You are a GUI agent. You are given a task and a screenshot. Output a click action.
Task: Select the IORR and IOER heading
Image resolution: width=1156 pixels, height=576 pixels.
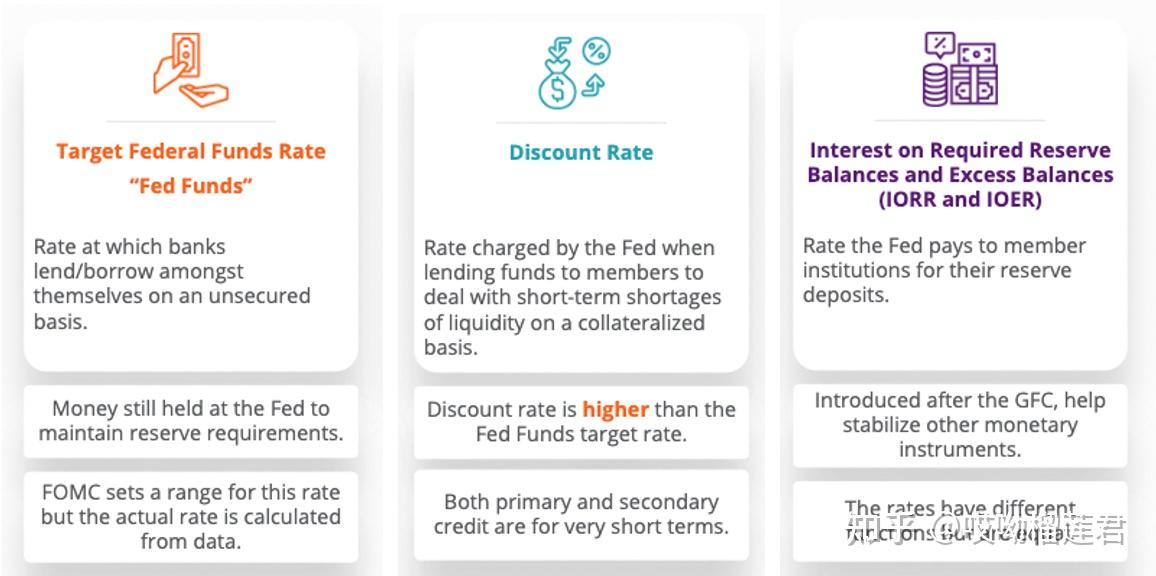click(960, 175)
